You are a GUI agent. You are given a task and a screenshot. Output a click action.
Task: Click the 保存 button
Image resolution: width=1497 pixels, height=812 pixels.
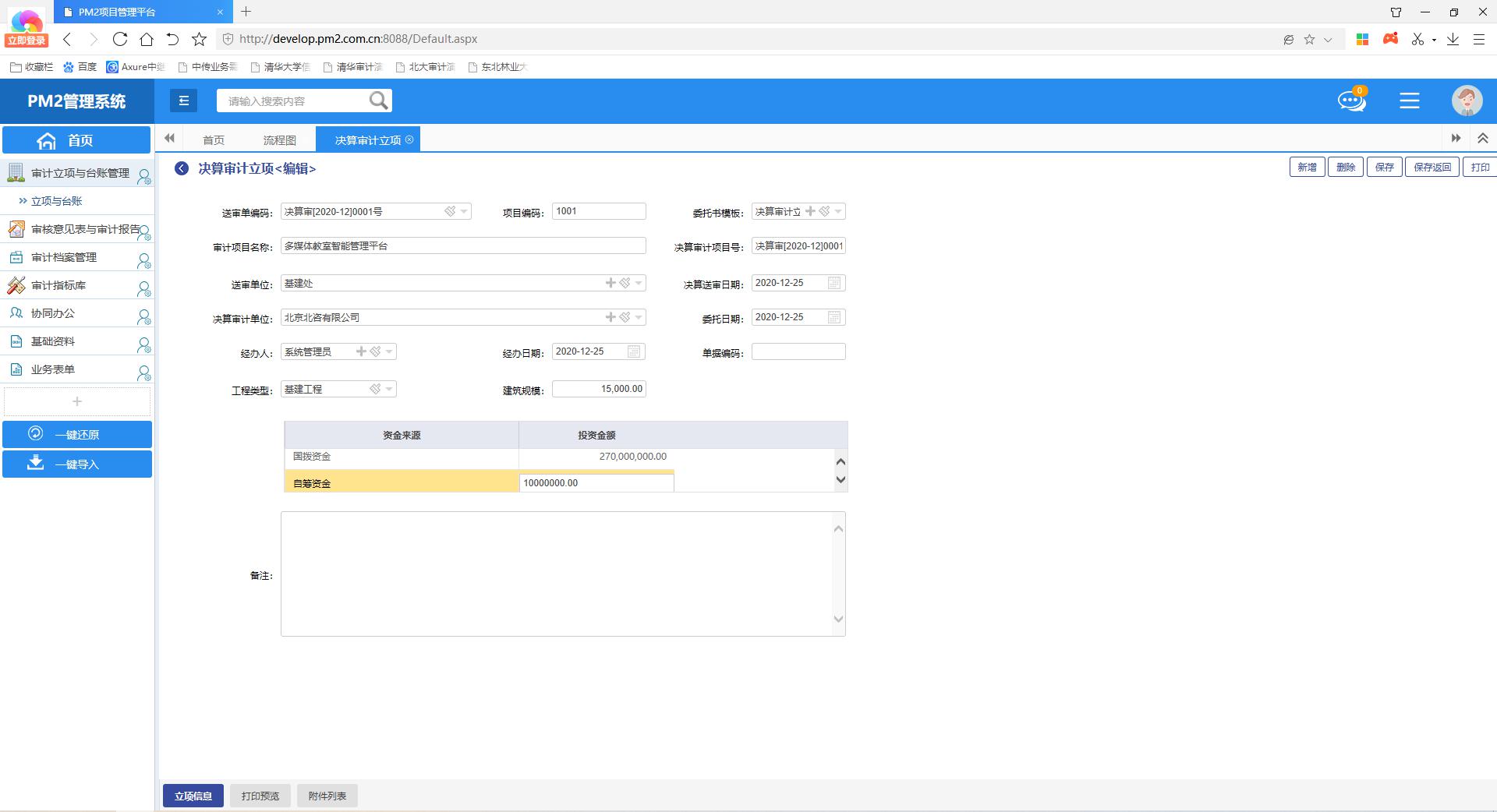1384,167
